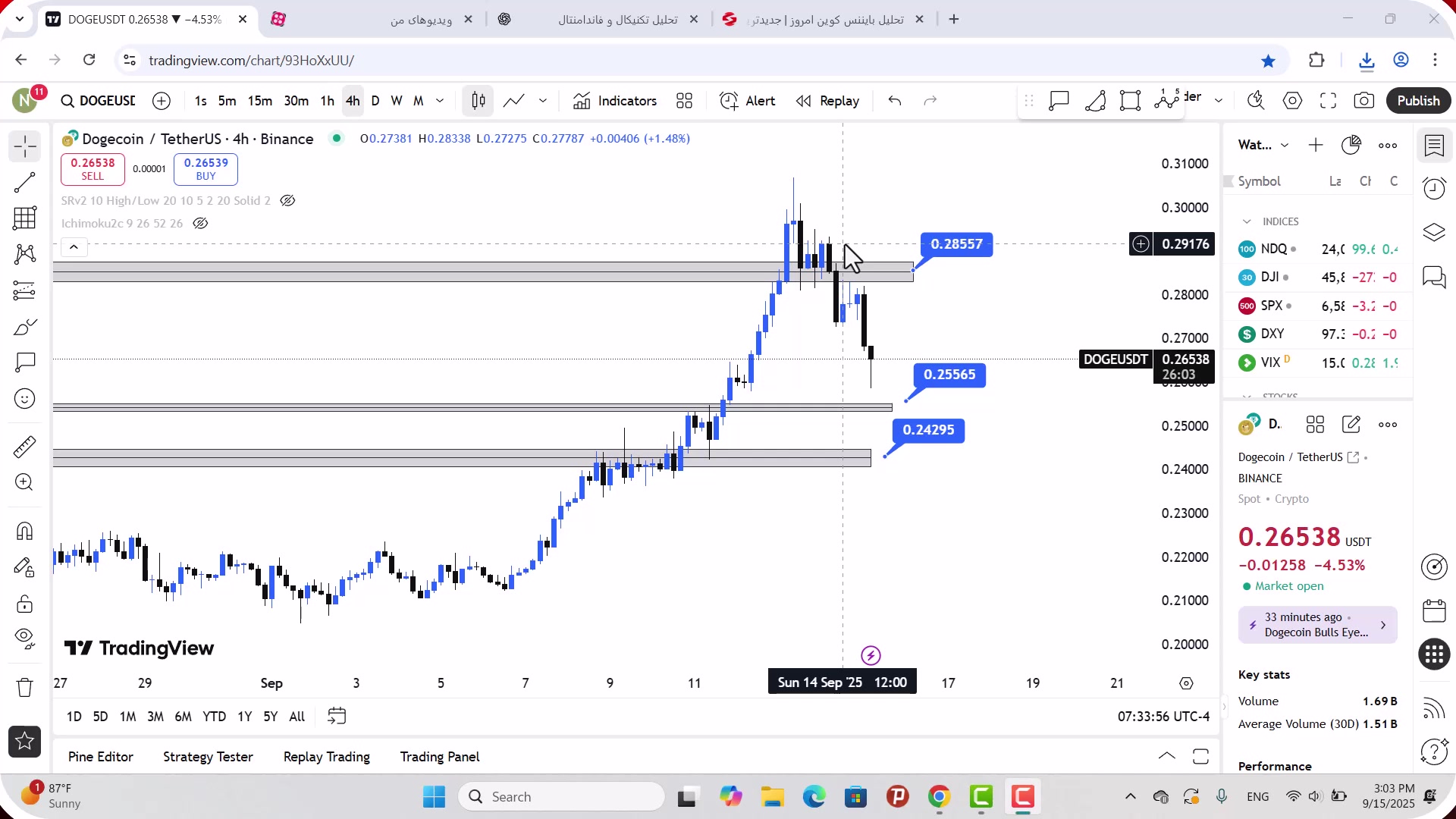The image size is (1456, 819).
Task: Switch to the 15m timeframe
Action: (260, 101)
